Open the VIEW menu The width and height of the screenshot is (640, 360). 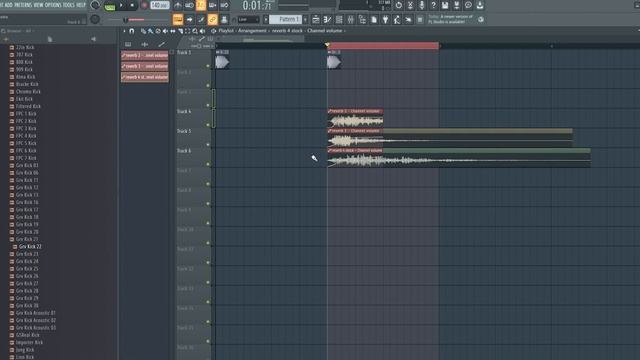(x=38, y=5)
